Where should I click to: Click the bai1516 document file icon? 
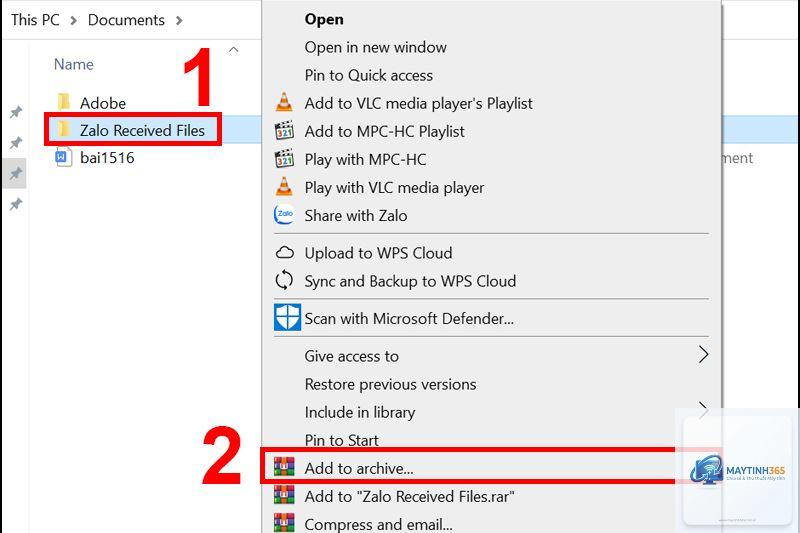click(x=63, y=157)
